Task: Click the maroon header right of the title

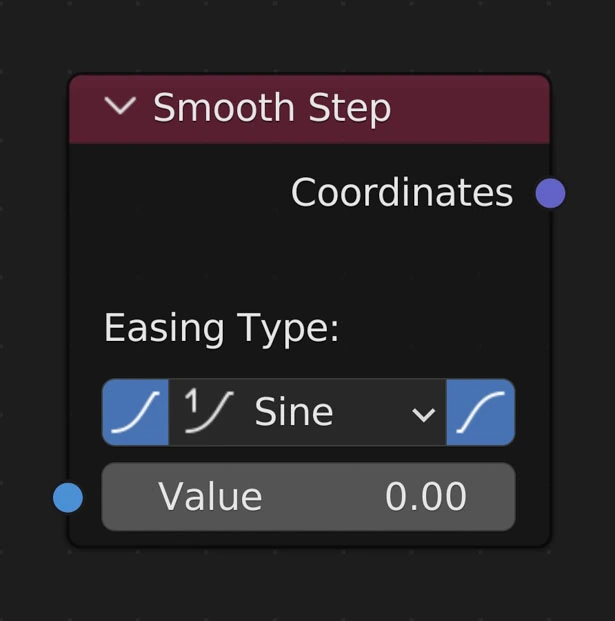Action: [470, 107]
